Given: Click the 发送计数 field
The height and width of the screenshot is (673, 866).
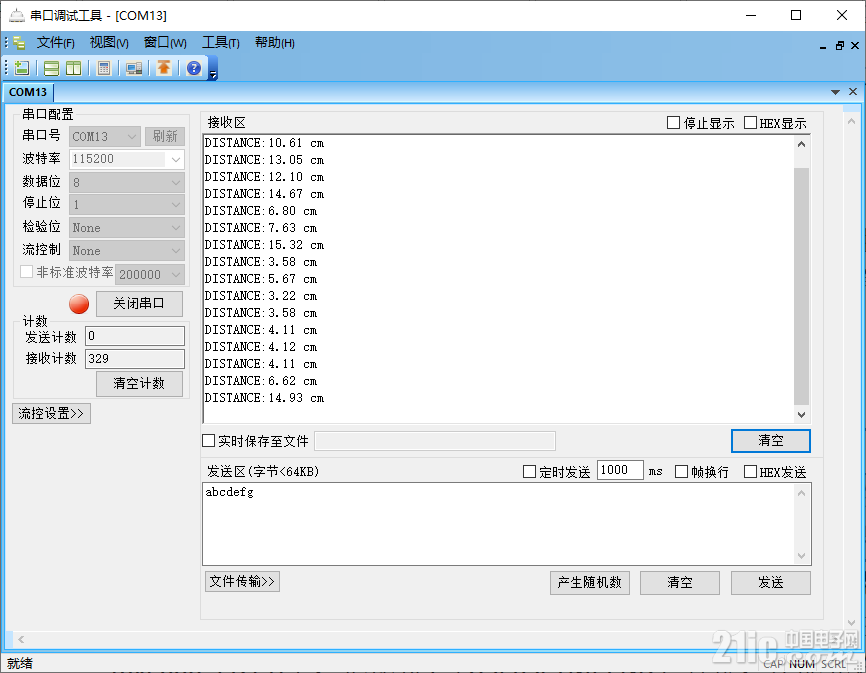Looking at the screenshot, I should pos(135,336).
